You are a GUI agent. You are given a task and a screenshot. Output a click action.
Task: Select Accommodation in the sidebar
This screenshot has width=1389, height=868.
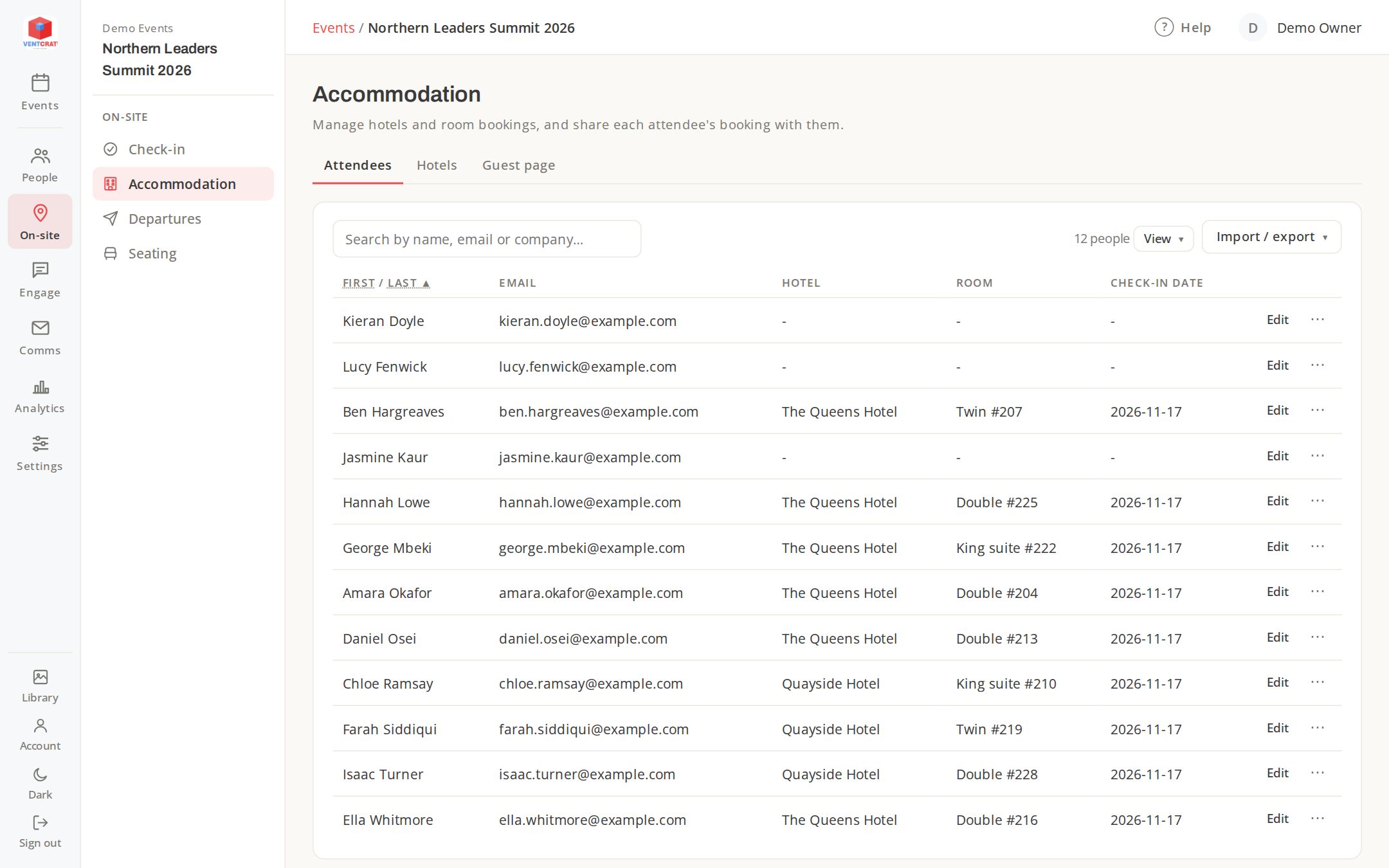(x=183, y=184)
